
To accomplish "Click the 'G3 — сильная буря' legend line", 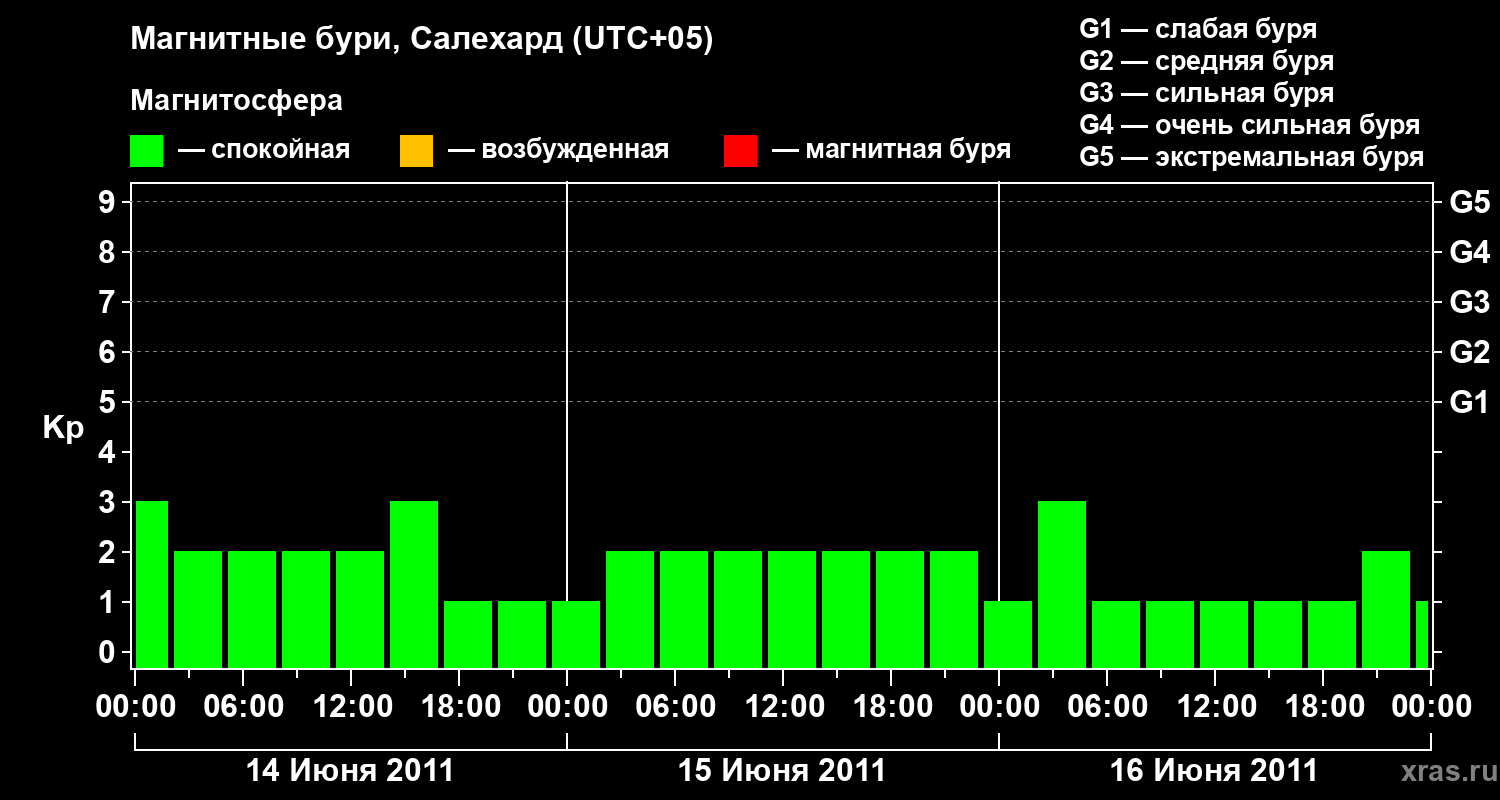I will pyautogui.click(x=1206, y=93).
